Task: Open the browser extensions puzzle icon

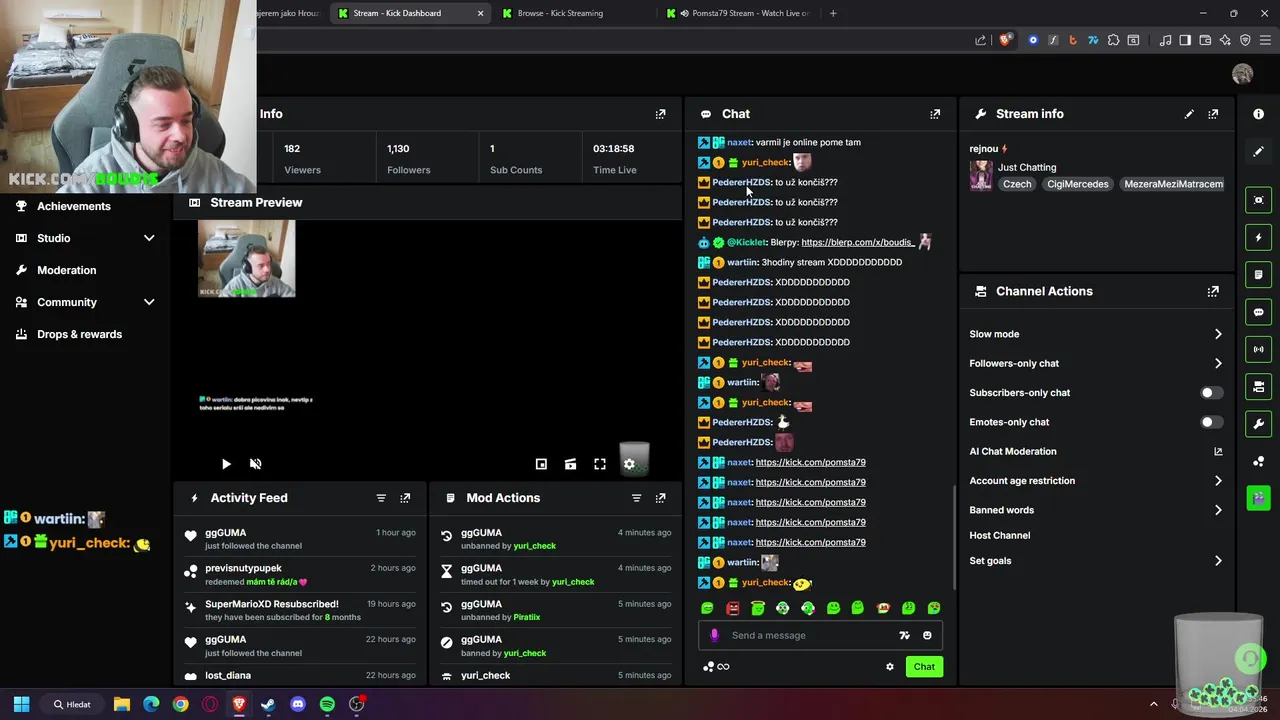Action: pos(1113,40)
